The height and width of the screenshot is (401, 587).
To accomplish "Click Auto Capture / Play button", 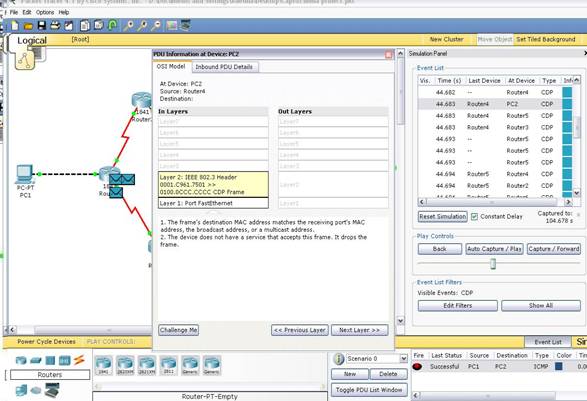I will tap(495, 249).
